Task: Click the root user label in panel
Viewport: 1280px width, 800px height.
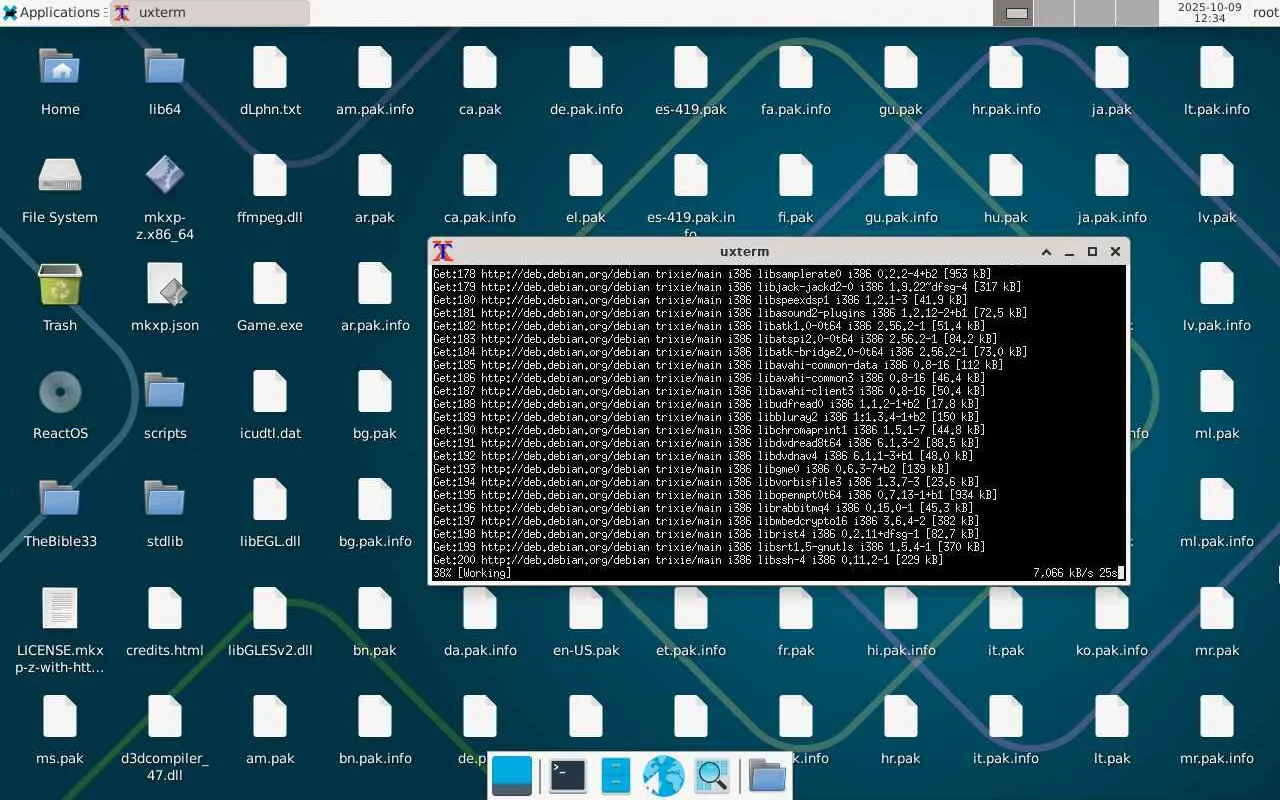Action: click(x=1264, y=13)
